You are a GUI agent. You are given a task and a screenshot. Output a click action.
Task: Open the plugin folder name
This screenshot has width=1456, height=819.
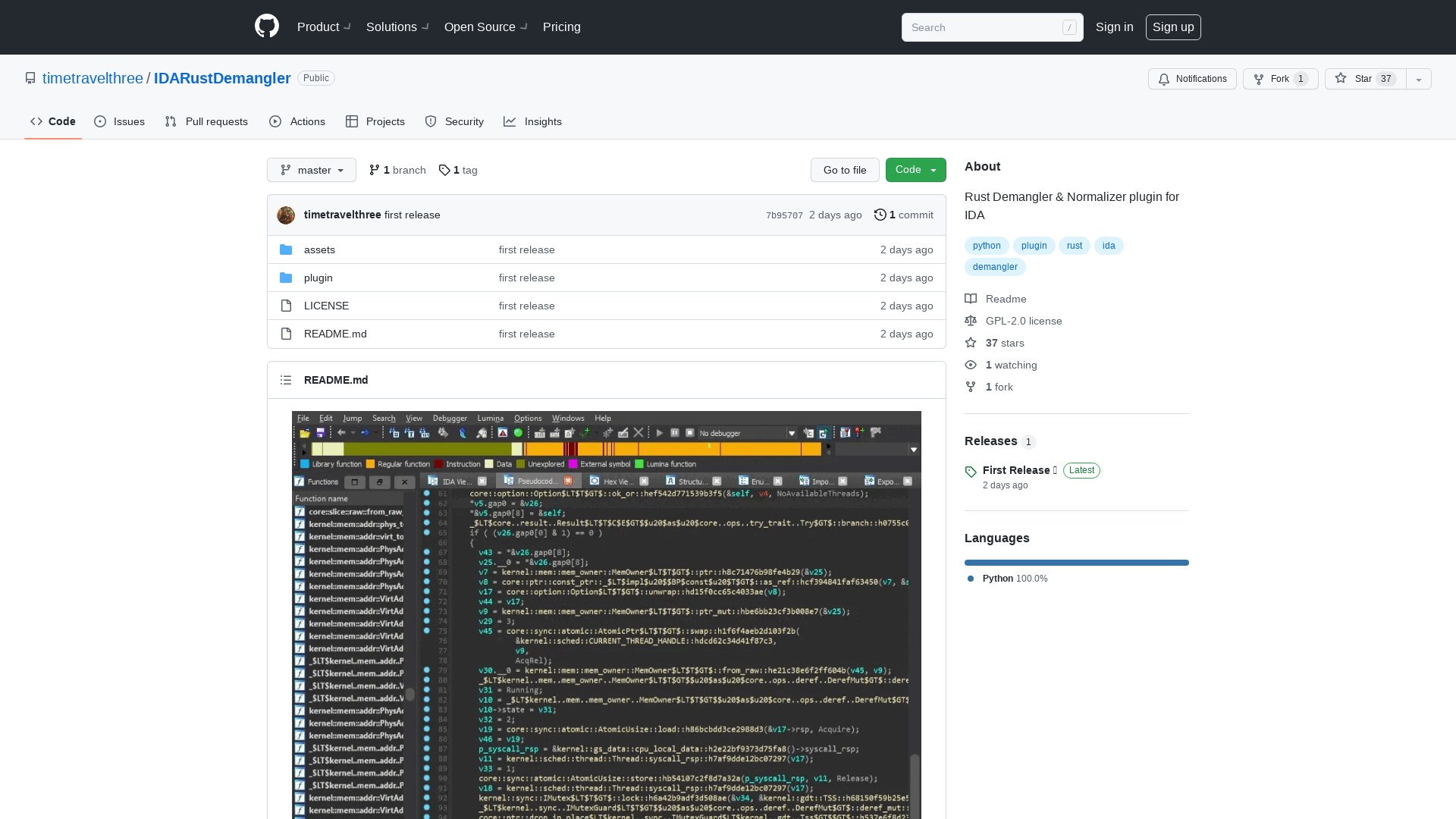click(318, 278)
